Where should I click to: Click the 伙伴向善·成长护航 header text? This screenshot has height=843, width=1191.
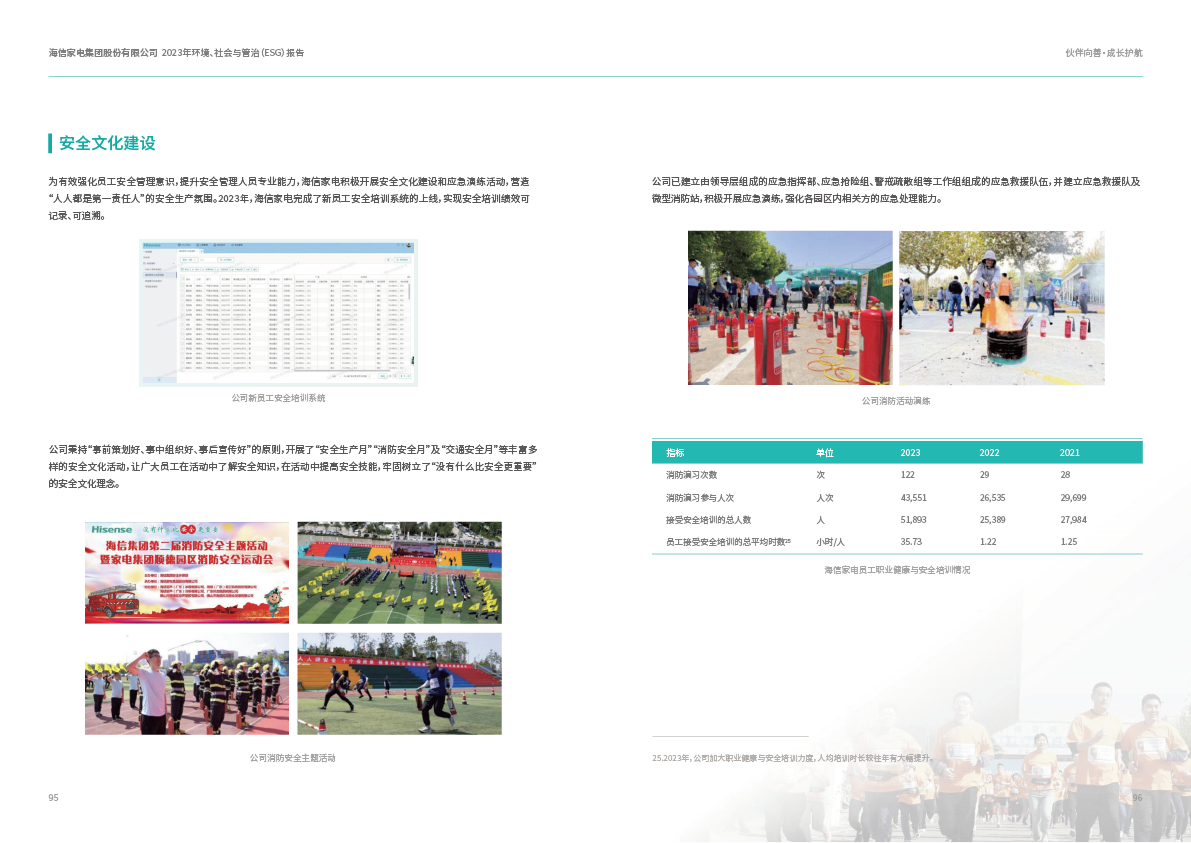pyautogui.click(x=1103, y=52)
